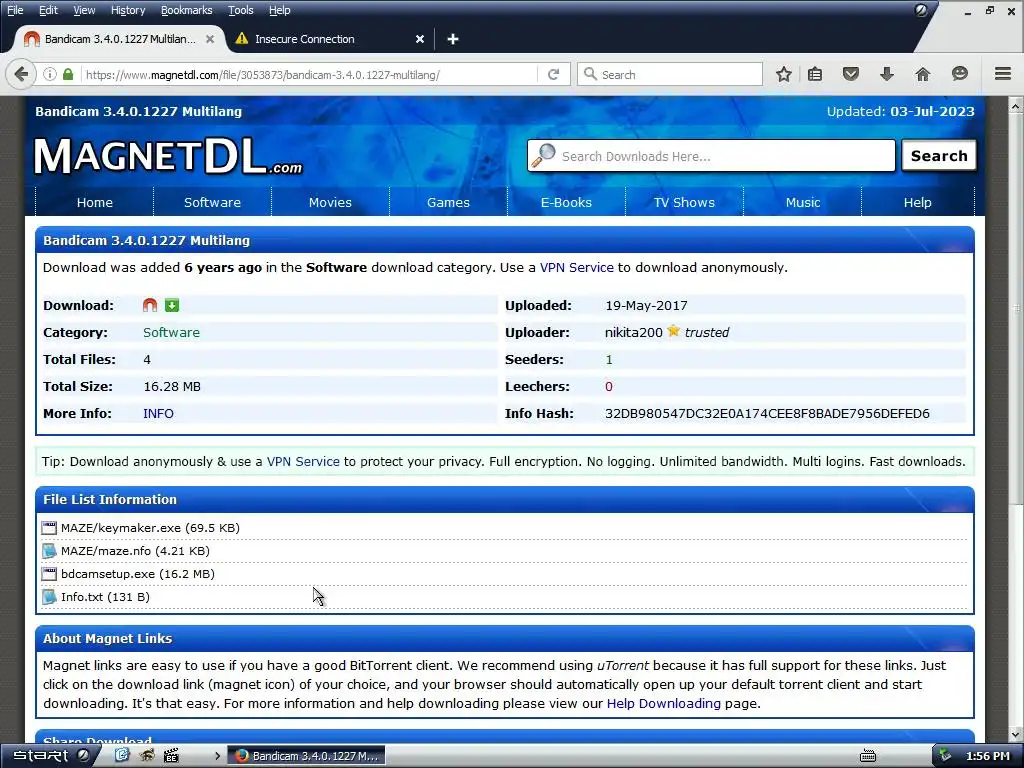1024x768 pixels.
Task: Open the Edit menu
Action: [48, 10]
